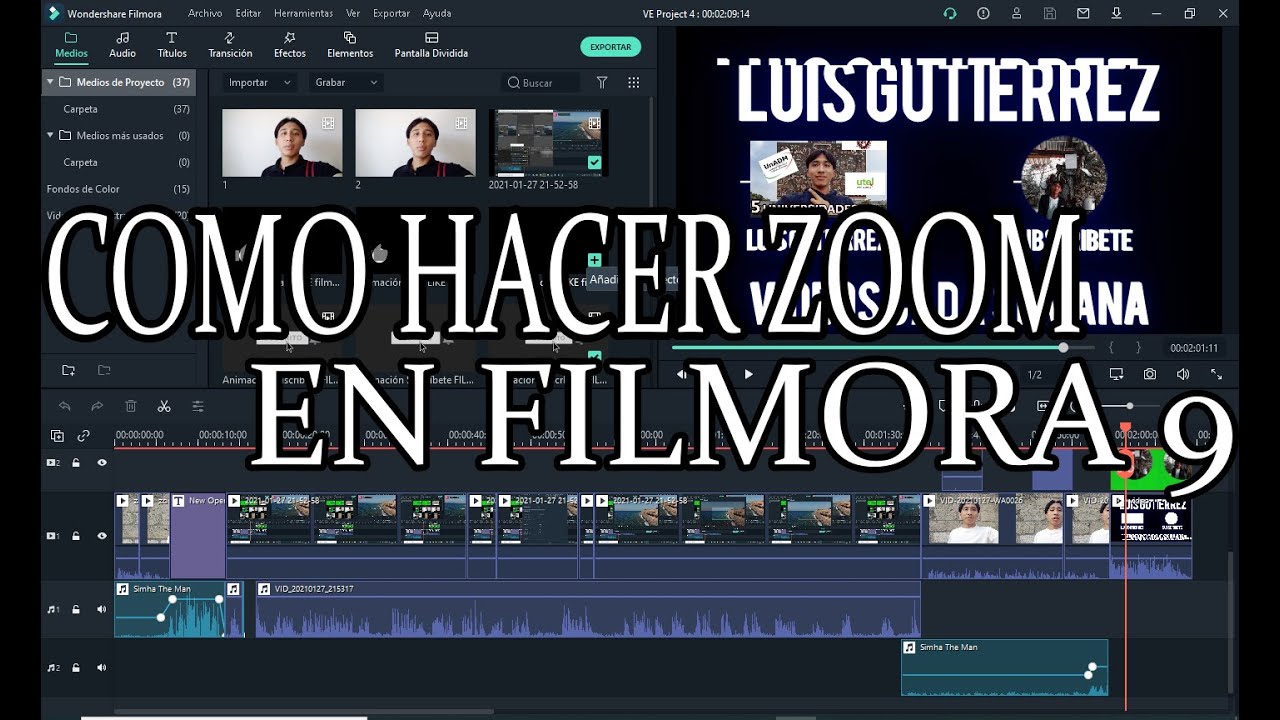The width and height of the screenshot is (1280, 720).
Task: Click the preview progress slider handle
Action: (1063, 347)
